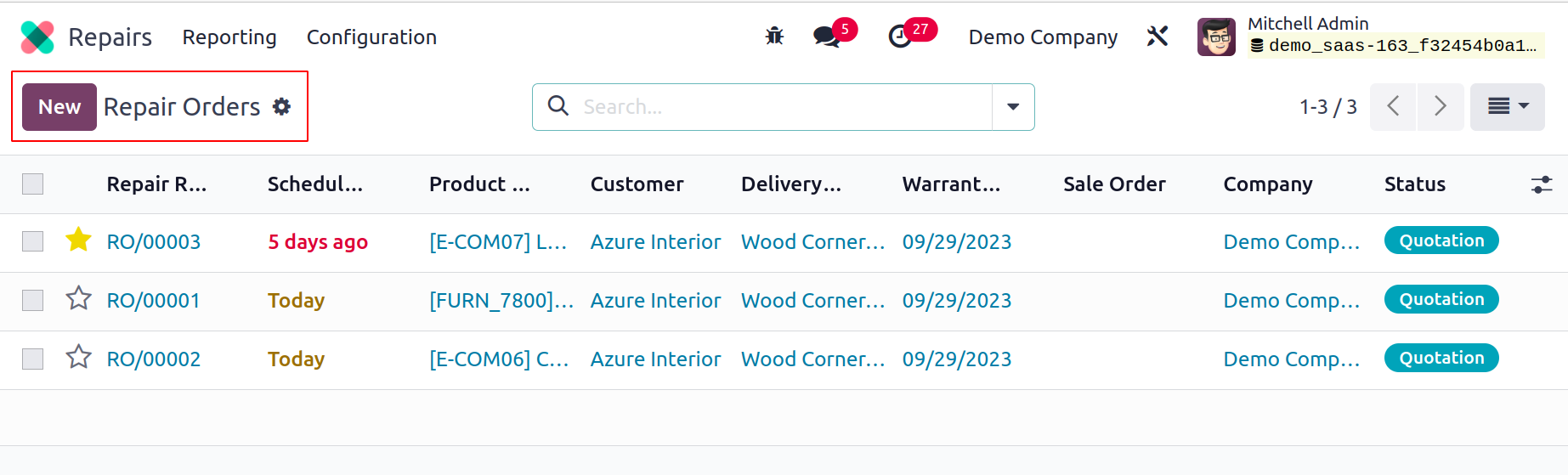Click the tools wrench-screwdriver icon
The image size is (1568, 475).
coord(1158,37)
